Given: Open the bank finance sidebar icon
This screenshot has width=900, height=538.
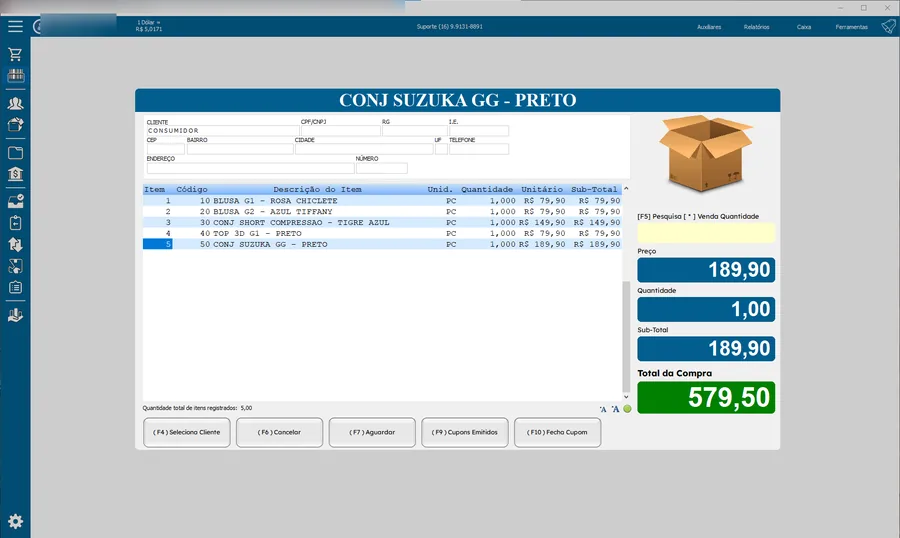Looking at the screenshot, I should point(15,173).
